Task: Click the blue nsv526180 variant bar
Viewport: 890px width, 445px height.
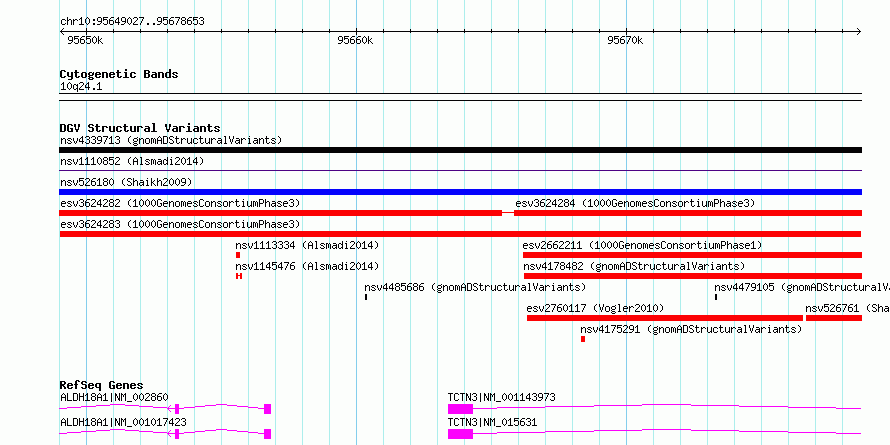Action: (460, 192)
